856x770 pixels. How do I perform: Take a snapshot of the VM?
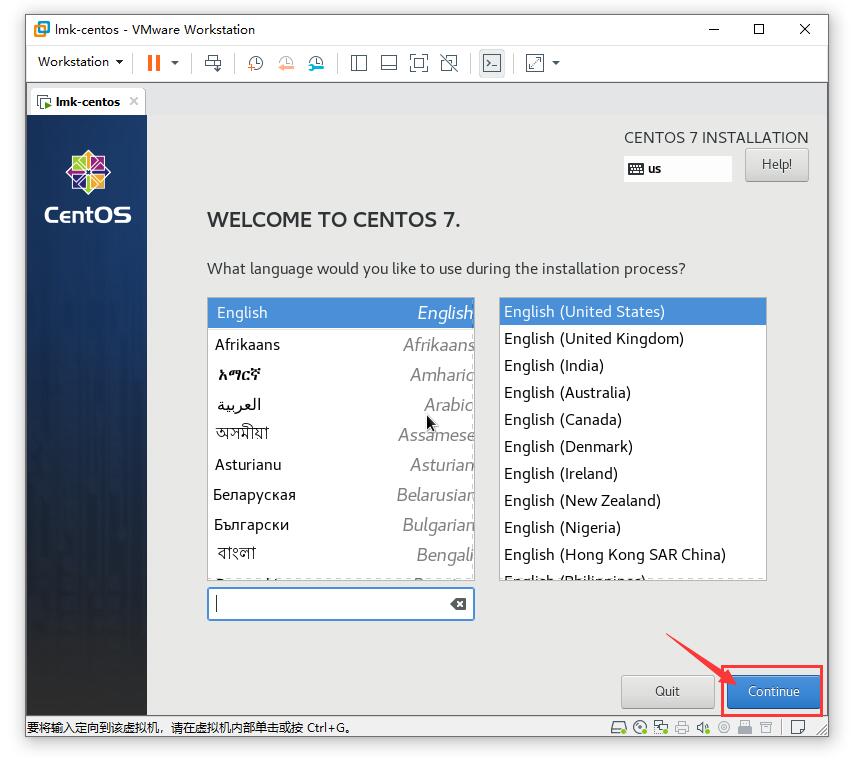[255, 63]
